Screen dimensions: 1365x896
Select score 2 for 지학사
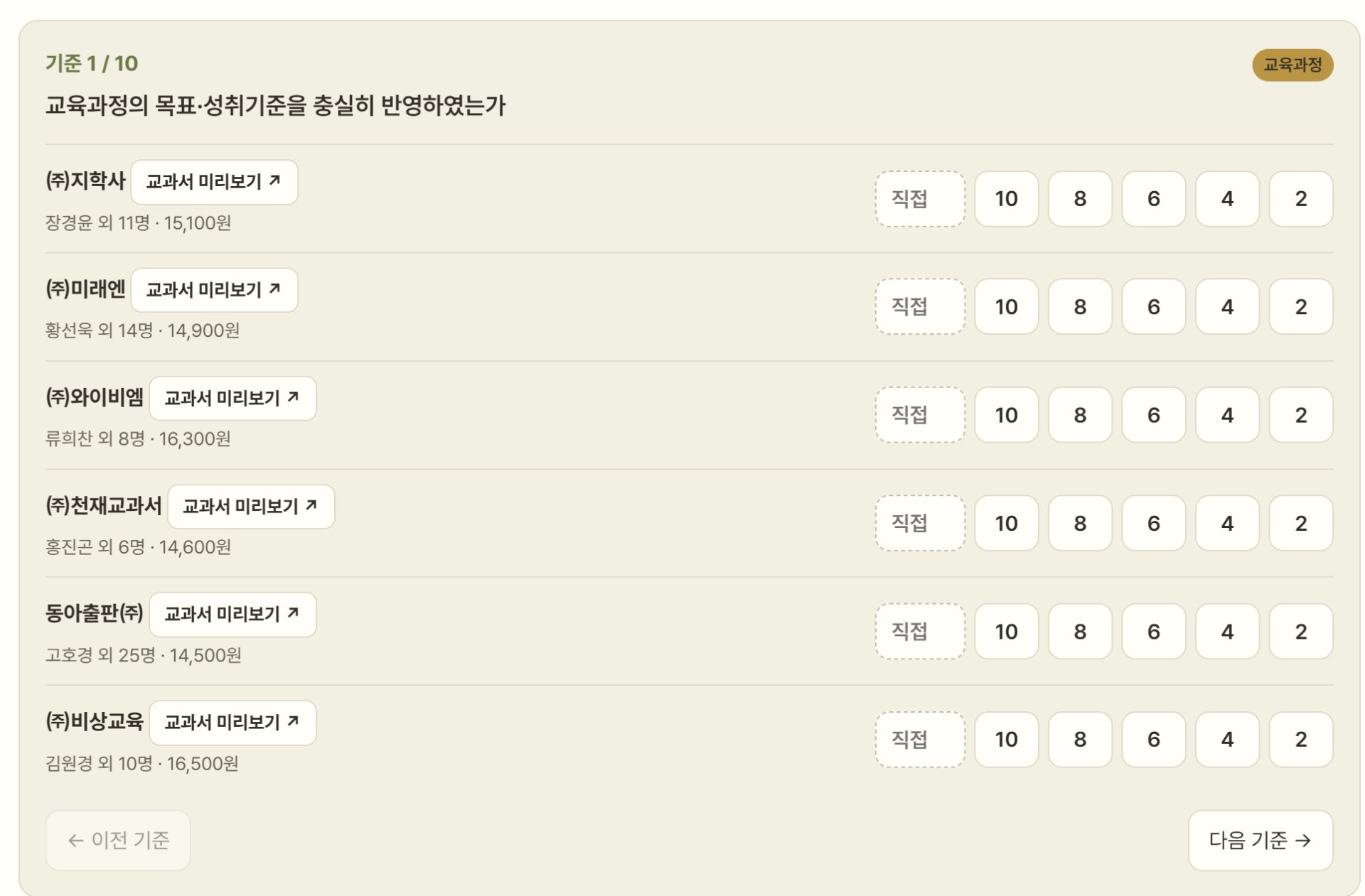tap(1301, 199)
